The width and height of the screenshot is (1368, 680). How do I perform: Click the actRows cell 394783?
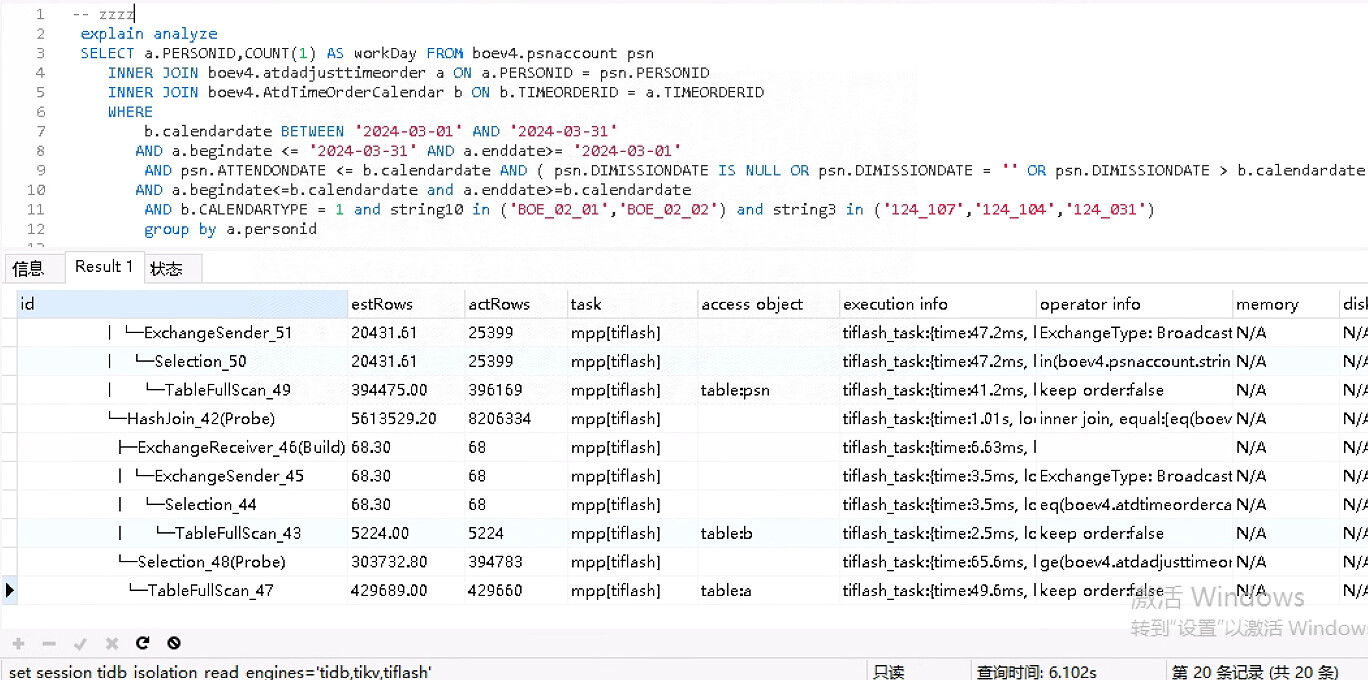click(516, 562)
